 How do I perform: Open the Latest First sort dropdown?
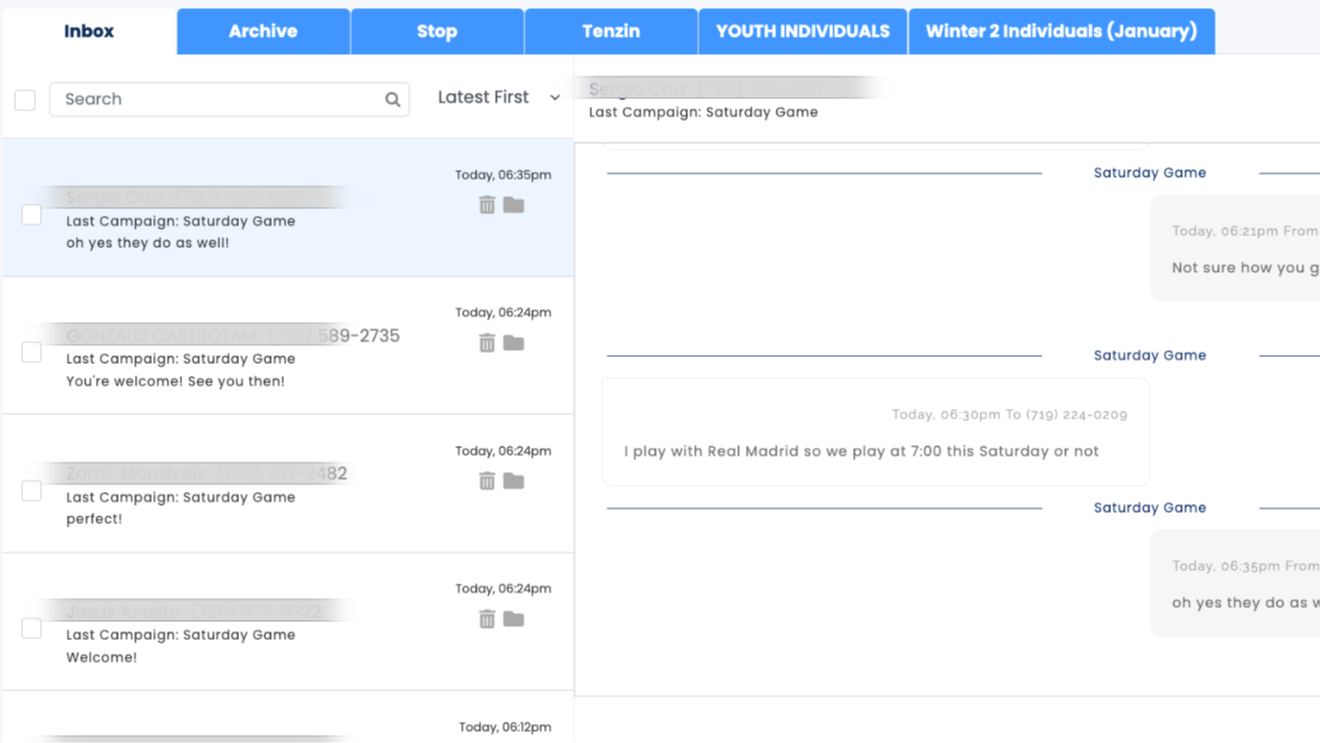[498, 97]
